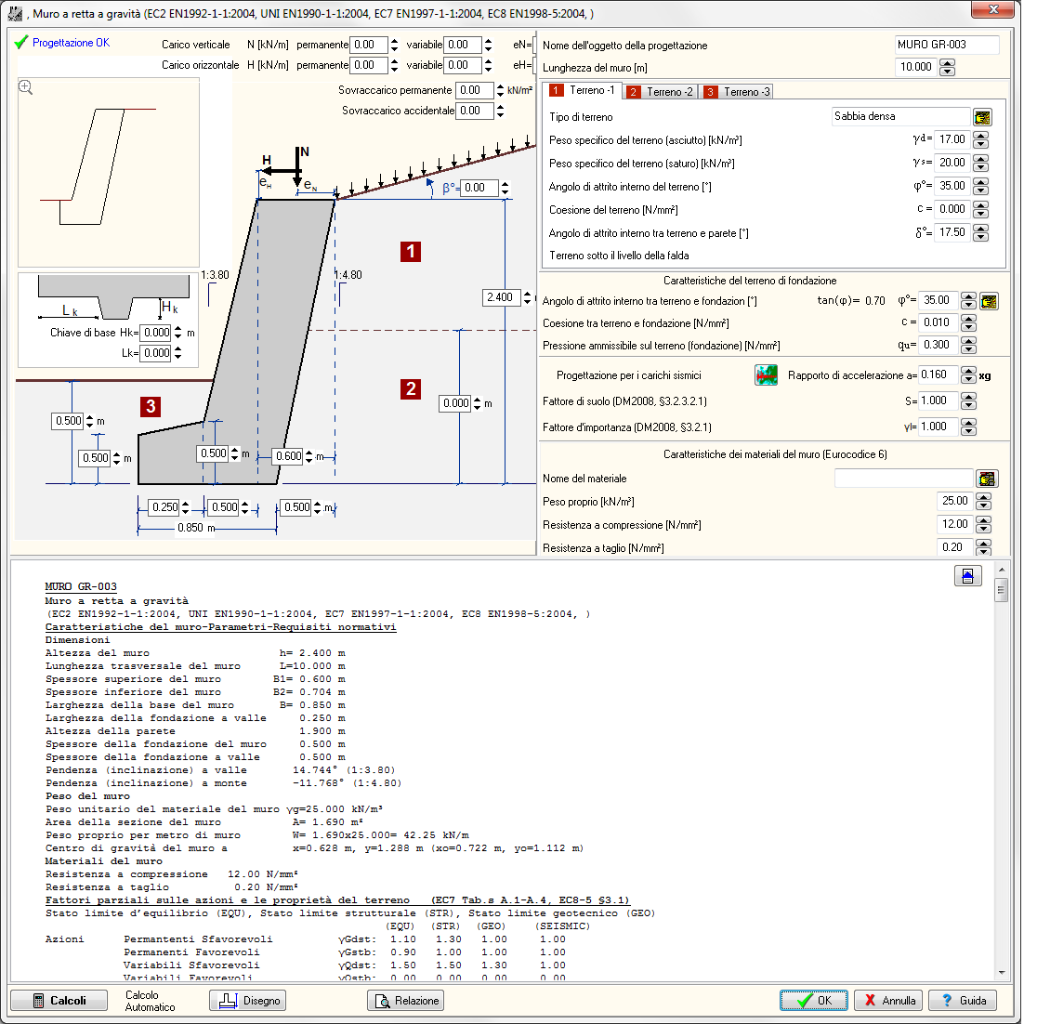Select the red soil marker 3 in the drawing
The height and width of the screenshot is (1024, 1050).
click(151, 407)
